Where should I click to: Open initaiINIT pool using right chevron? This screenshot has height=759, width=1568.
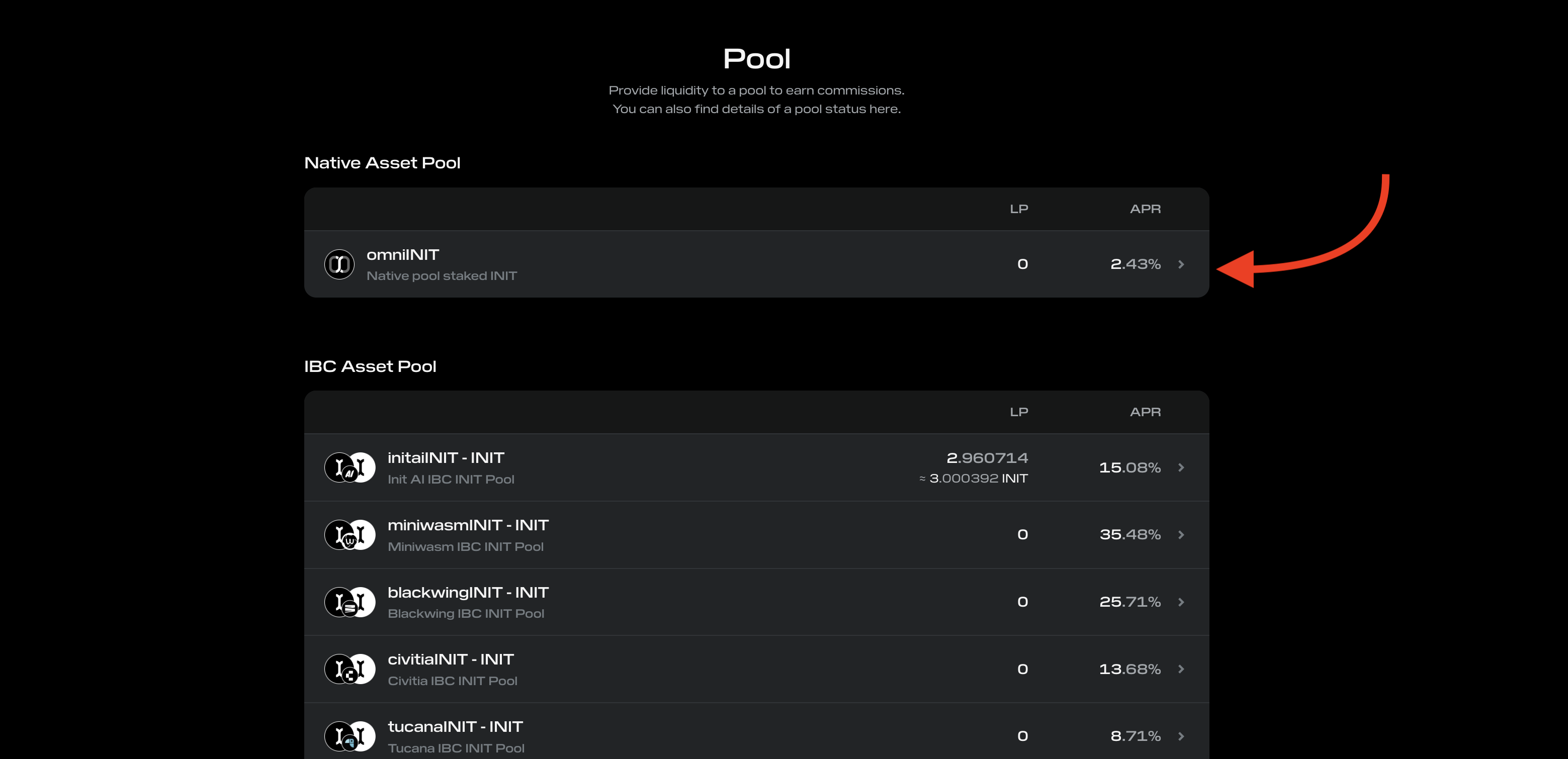1181,467
